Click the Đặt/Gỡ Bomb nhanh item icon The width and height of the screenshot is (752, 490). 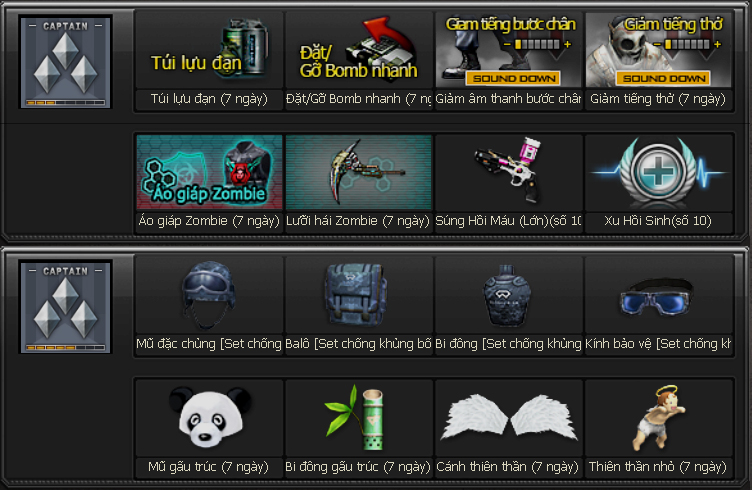click(359, 50)
